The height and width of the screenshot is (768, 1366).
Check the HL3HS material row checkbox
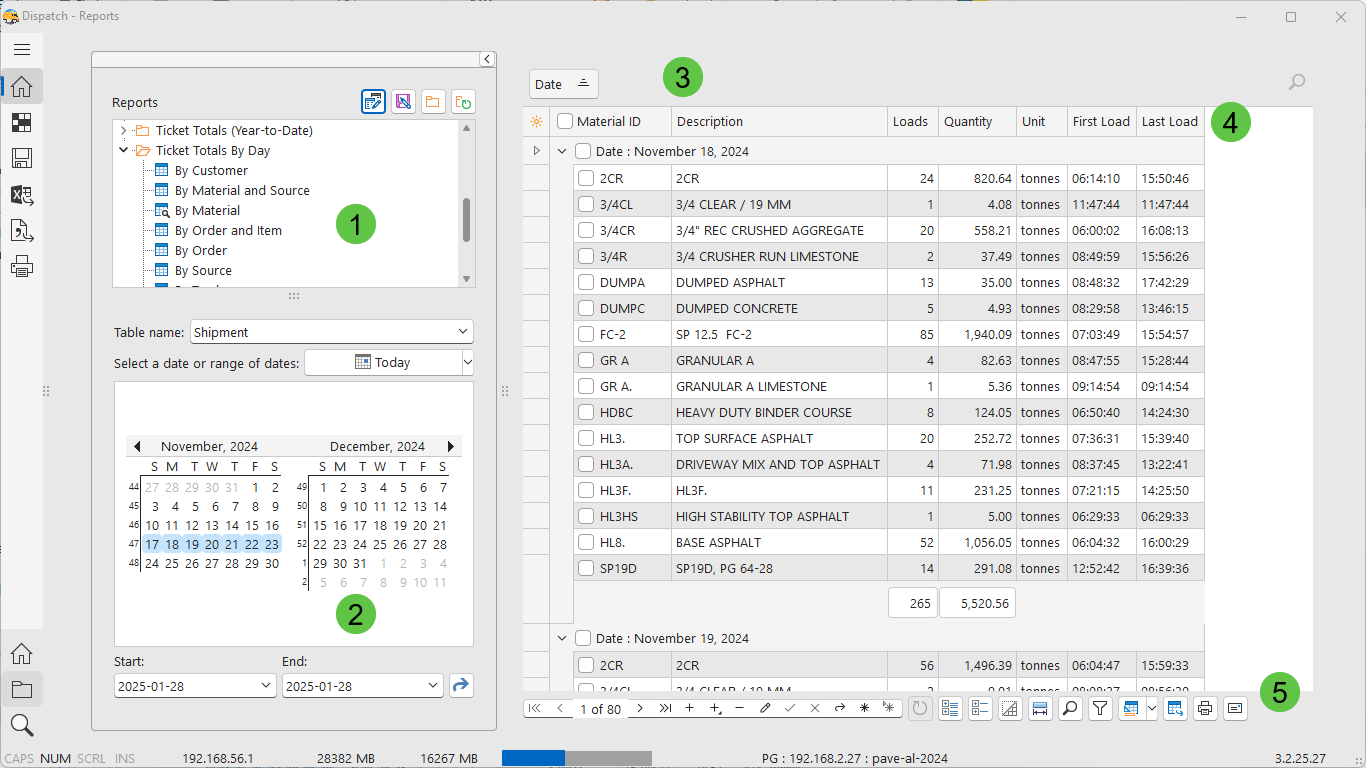pos(586,517)
